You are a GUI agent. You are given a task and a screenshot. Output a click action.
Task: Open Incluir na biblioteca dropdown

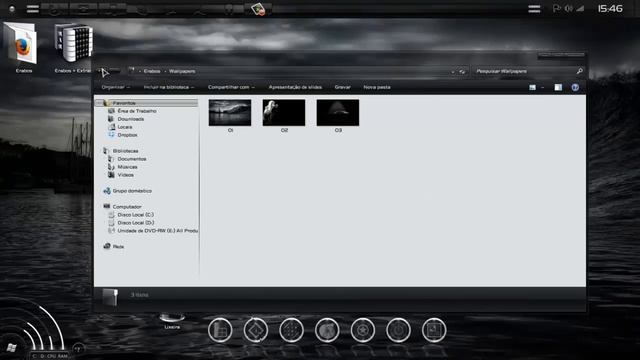click(169, 87)
